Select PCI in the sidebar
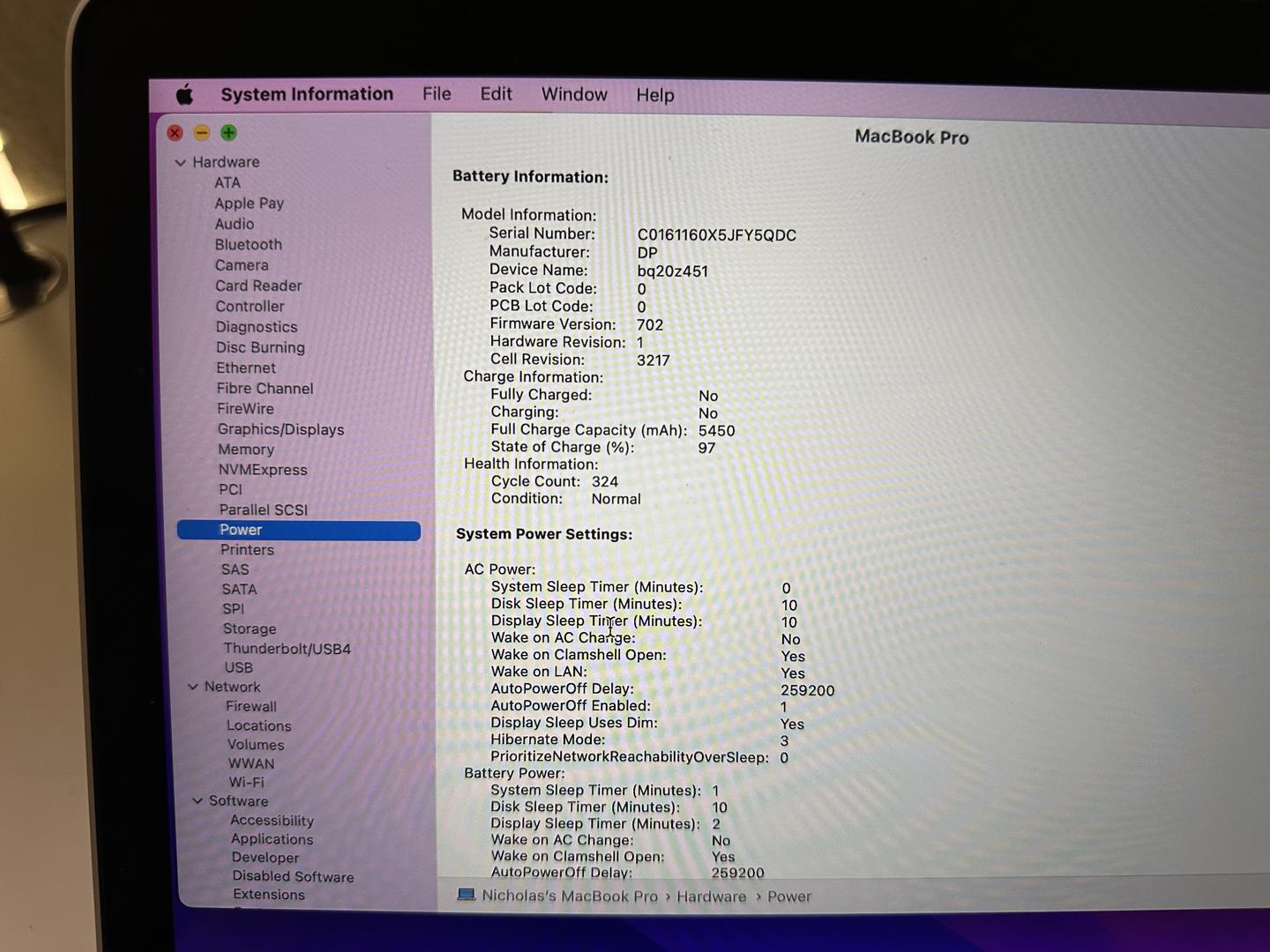Screen dimensions: 1270x952 pyautogui.click(x=230, y=489)
